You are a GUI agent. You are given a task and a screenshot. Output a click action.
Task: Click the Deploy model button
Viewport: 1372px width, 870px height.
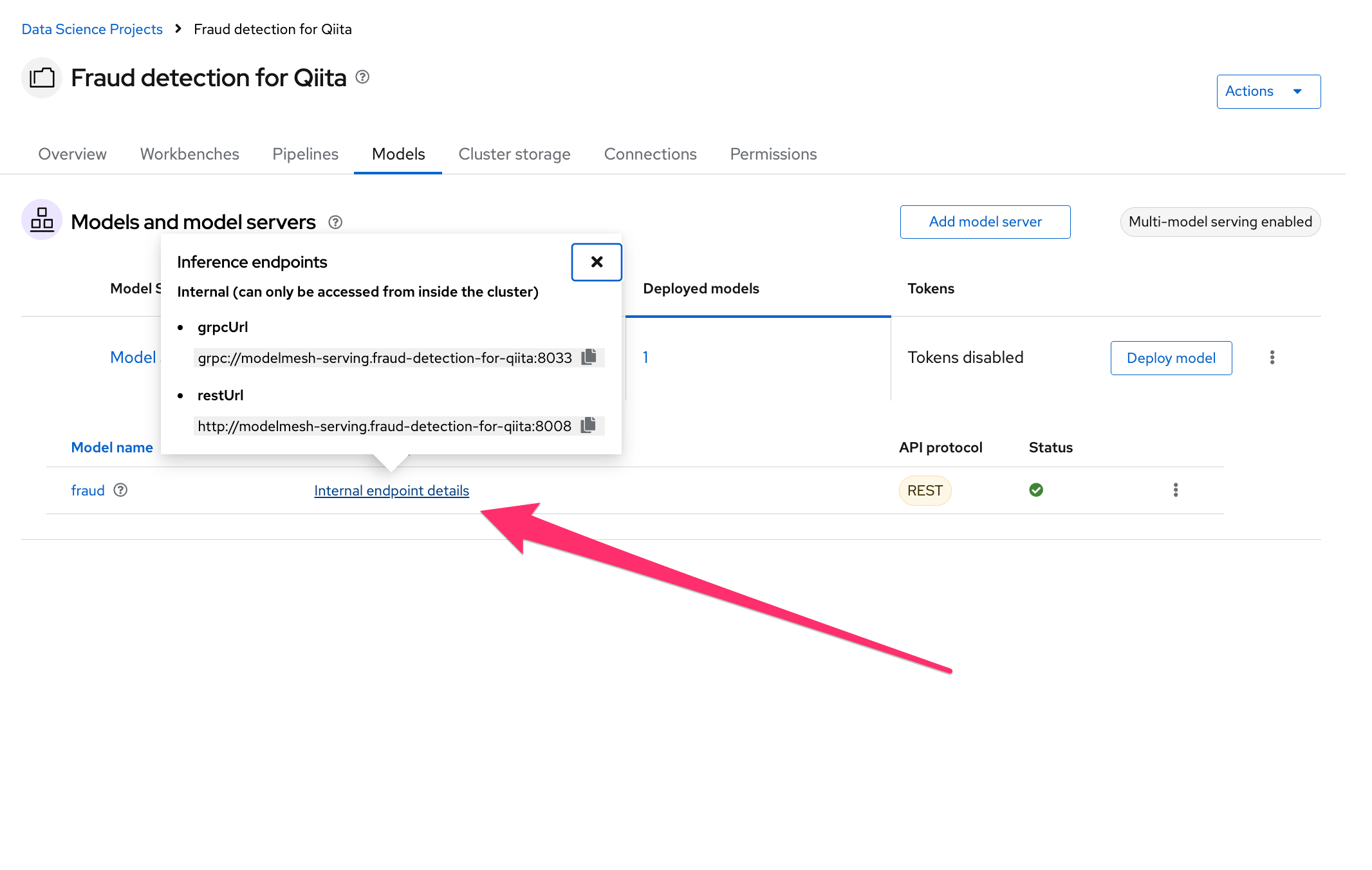[x=1171, y=358]
